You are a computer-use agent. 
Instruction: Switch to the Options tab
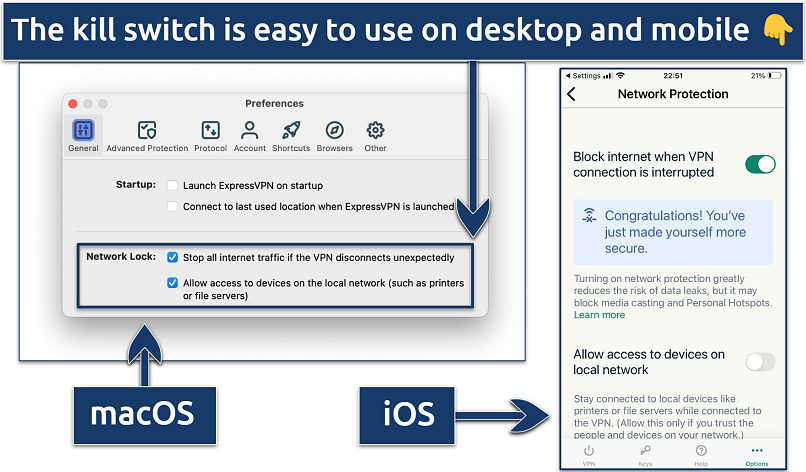[756, 455]
